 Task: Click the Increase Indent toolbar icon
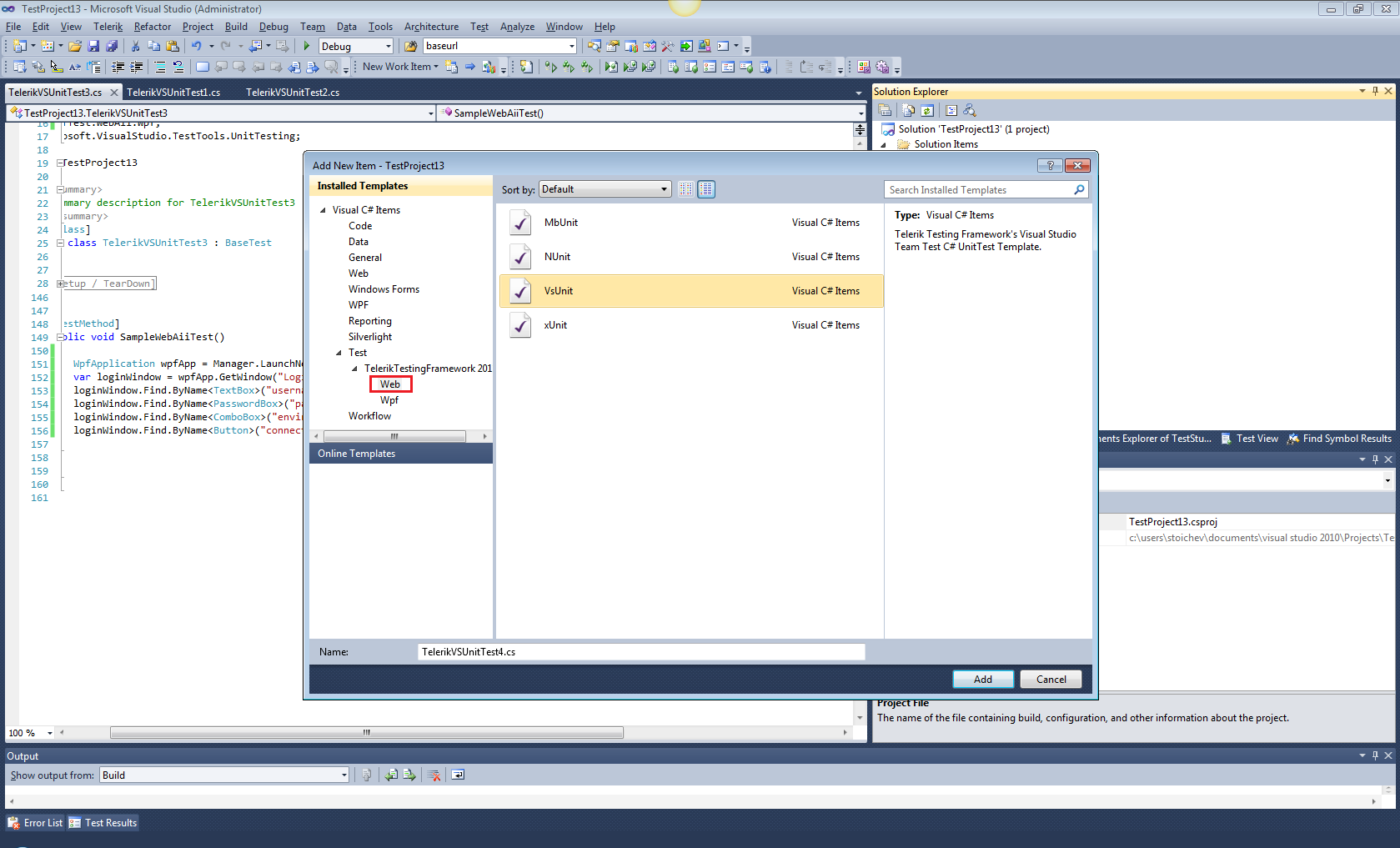[x=136, y=67]
